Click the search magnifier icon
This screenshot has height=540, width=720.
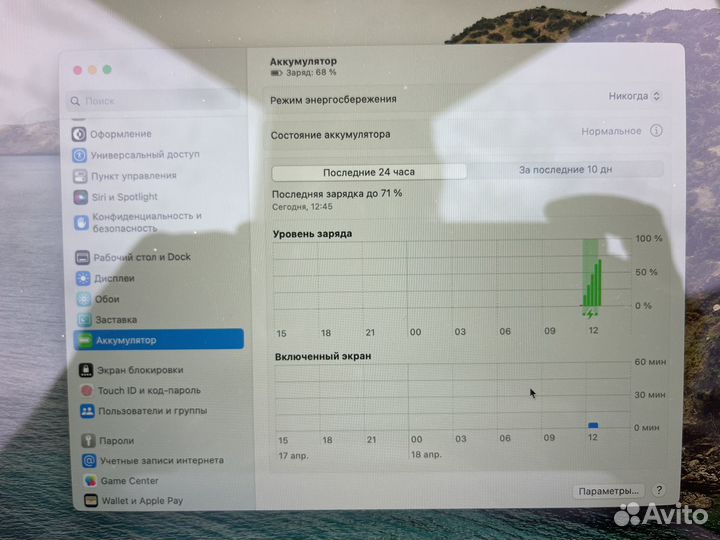(x=75, y=101)
